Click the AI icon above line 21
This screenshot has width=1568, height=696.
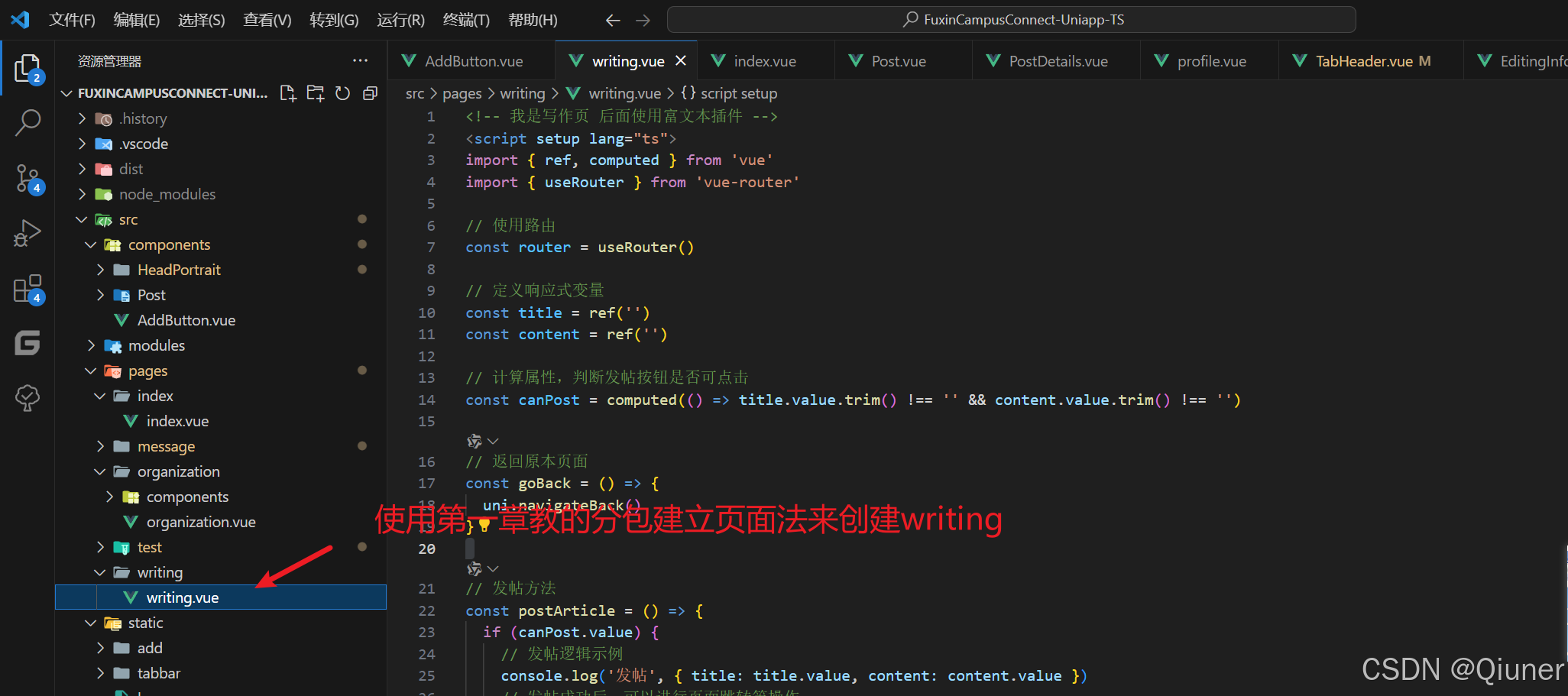tap(475, 568)
